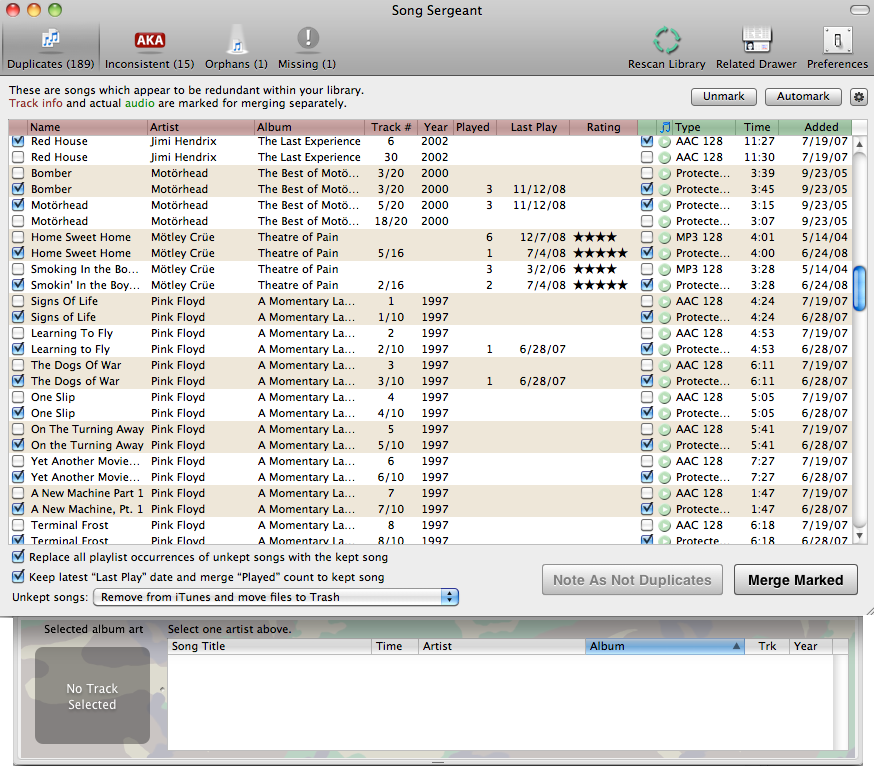874x766 pixels.
Task: Sort duplicates by the Name column header
Action: 88,127
